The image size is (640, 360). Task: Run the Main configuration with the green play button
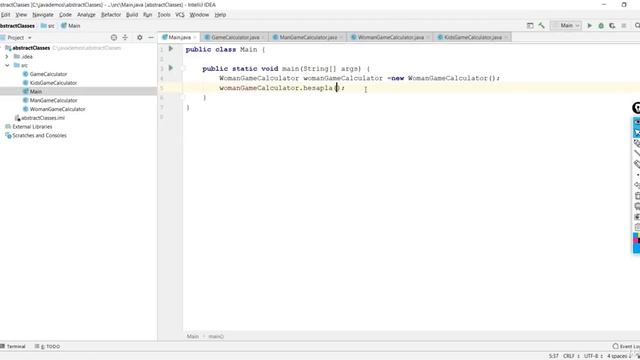[589, 25]
